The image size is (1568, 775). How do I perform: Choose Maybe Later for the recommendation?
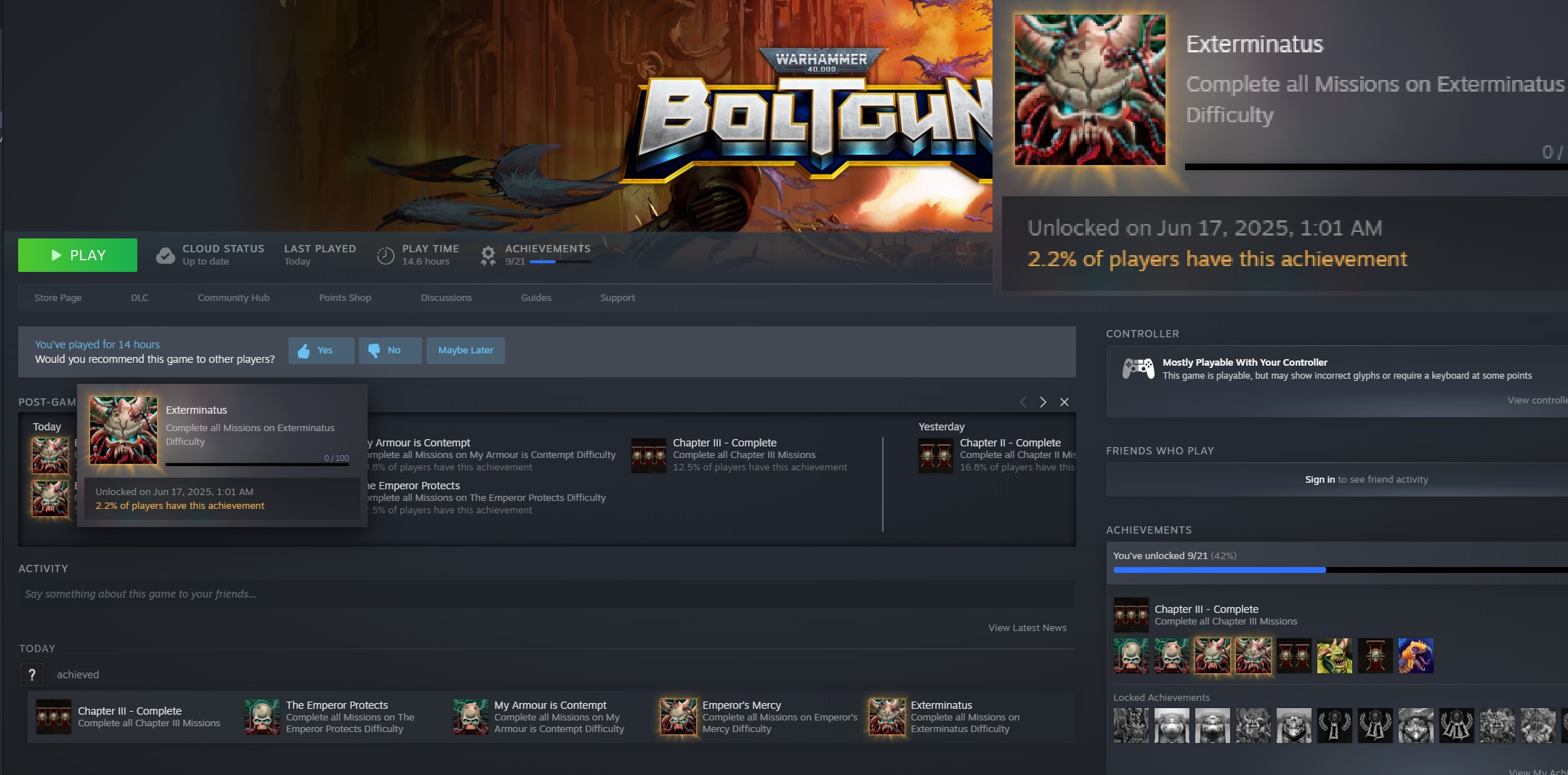pyautogui.click(x=466, y=350)
